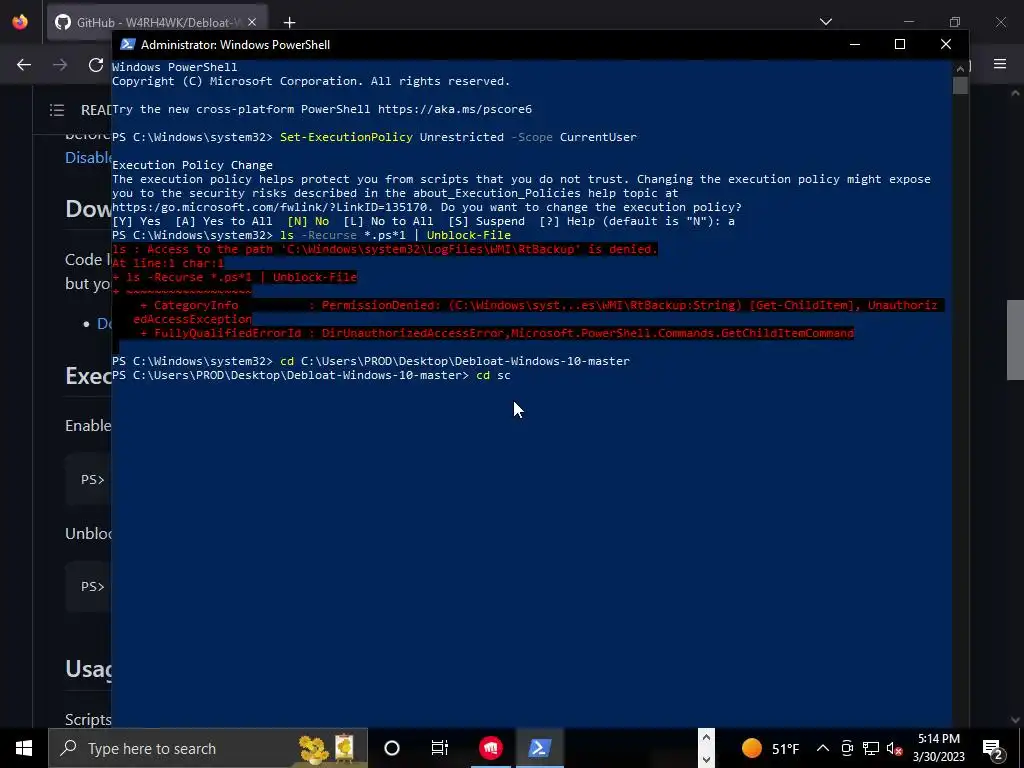This screenshot has height=768, width=1024.
Task: Click the red 'Access to the path' error line
Action: 385,249
